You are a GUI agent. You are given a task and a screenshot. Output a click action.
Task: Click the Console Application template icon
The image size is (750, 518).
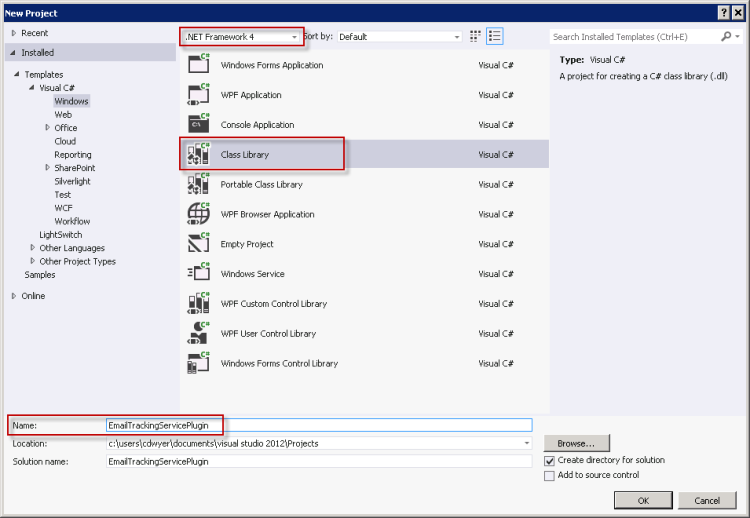pos(199,124)
